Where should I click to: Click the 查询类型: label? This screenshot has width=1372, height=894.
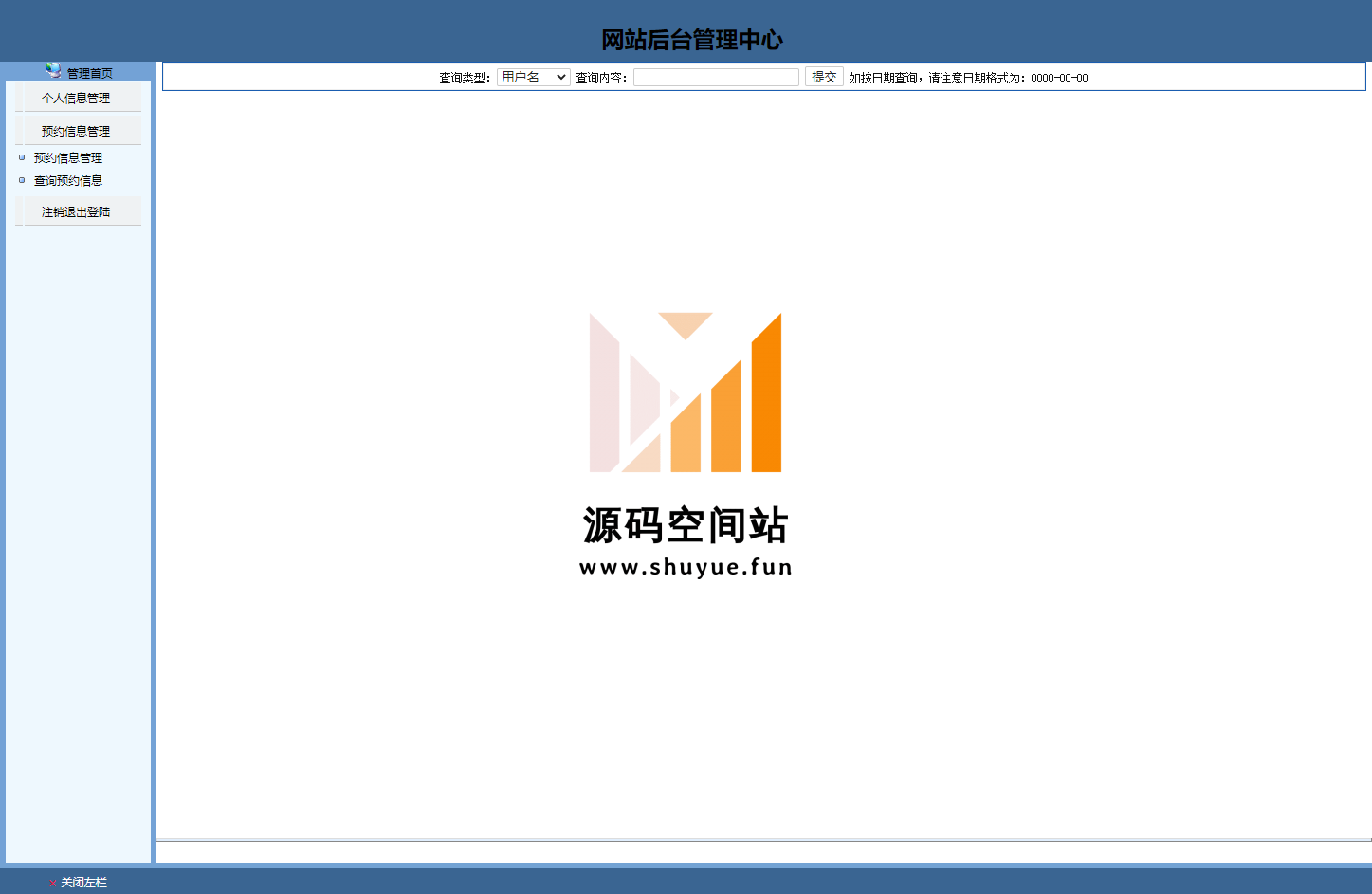click(465, 78)
